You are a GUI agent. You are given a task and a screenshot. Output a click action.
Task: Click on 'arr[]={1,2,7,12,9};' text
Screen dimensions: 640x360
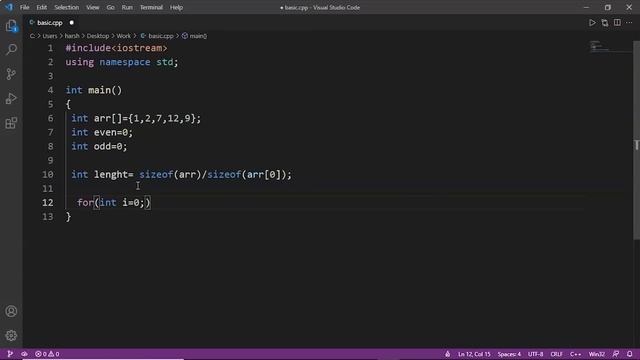tap(147, 118)
